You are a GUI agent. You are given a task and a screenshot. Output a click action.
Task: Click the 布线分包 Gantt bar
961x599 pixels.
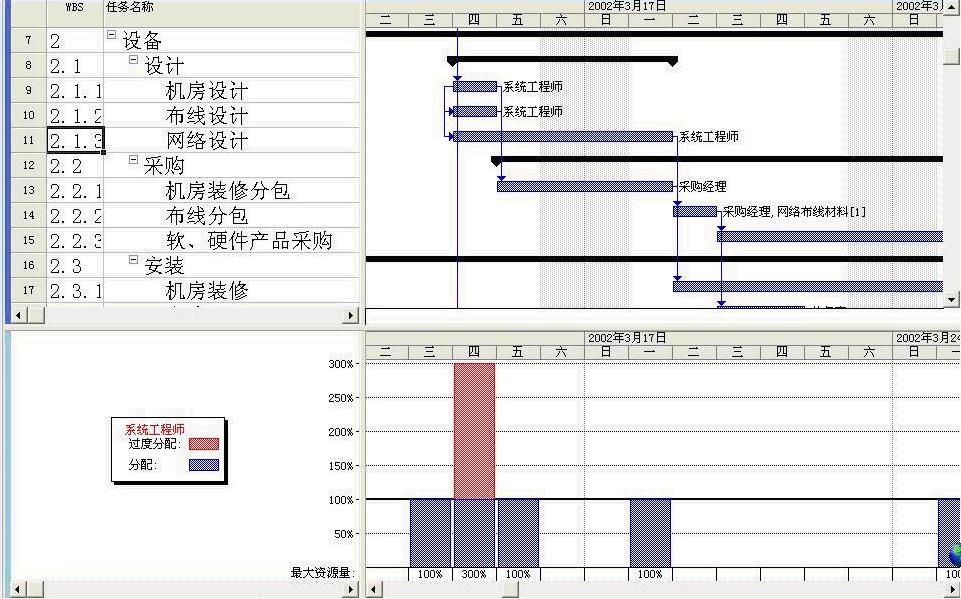point(694,211)
